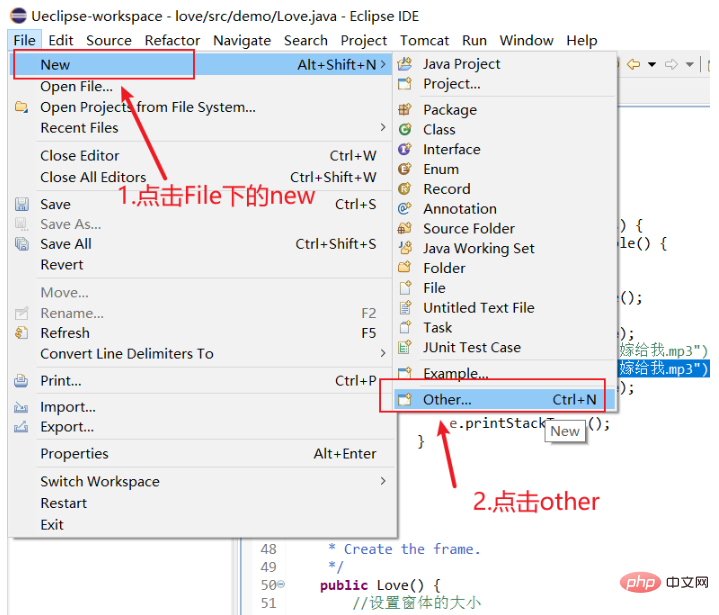The width and height of the screenshot is (719, 615).
Task: Click the Save All icon
Action: point(22,244)
